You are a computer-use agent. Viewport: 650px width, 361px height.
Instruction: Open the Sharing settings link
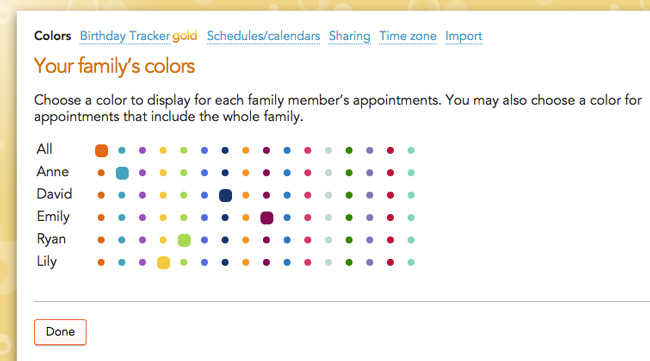(349, 36)
